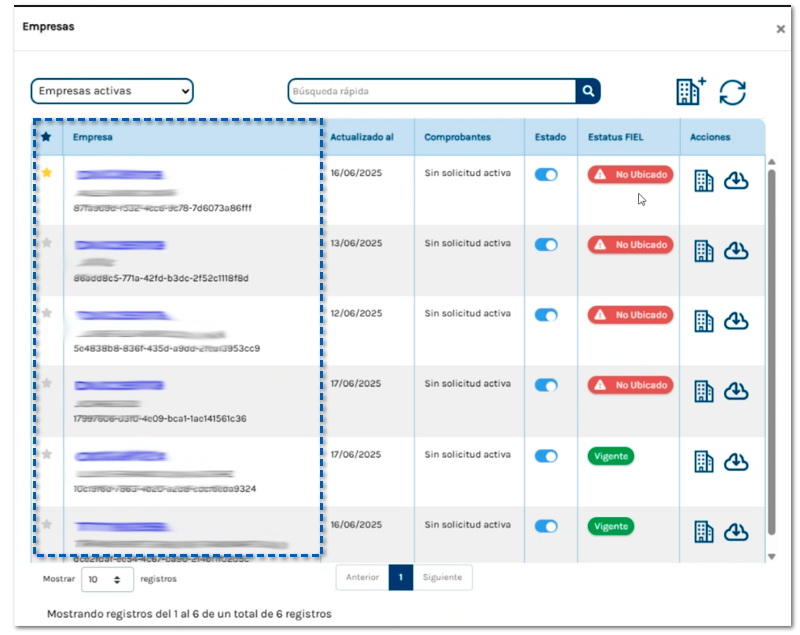Click Vigente badge in 17/06/2025 row

611,456
